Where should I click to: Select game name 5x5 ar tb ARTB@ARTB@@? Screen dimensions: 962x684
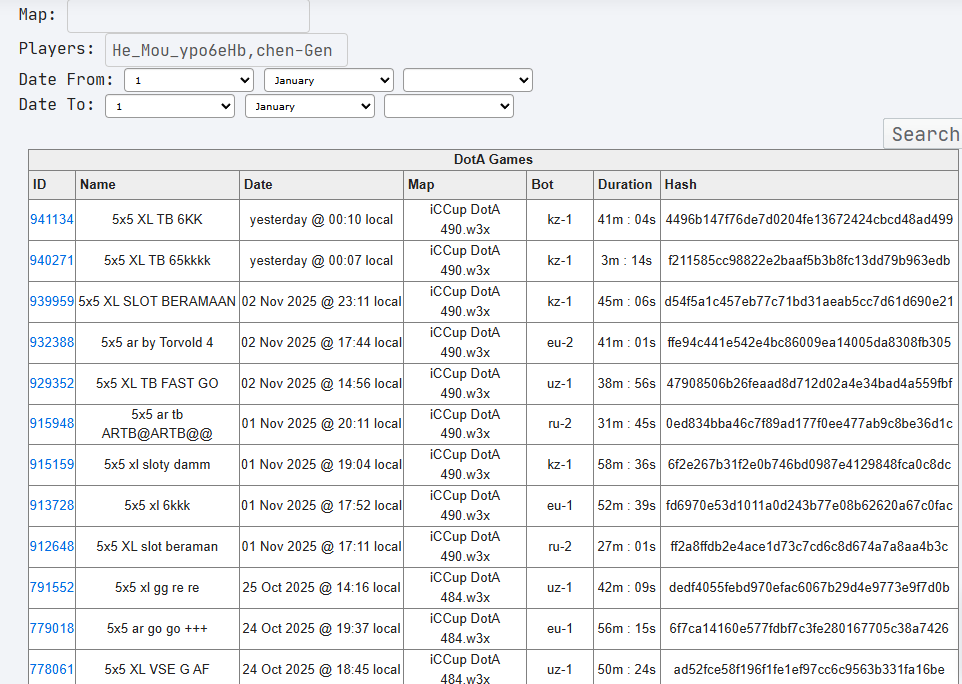(x=157, y=424)
